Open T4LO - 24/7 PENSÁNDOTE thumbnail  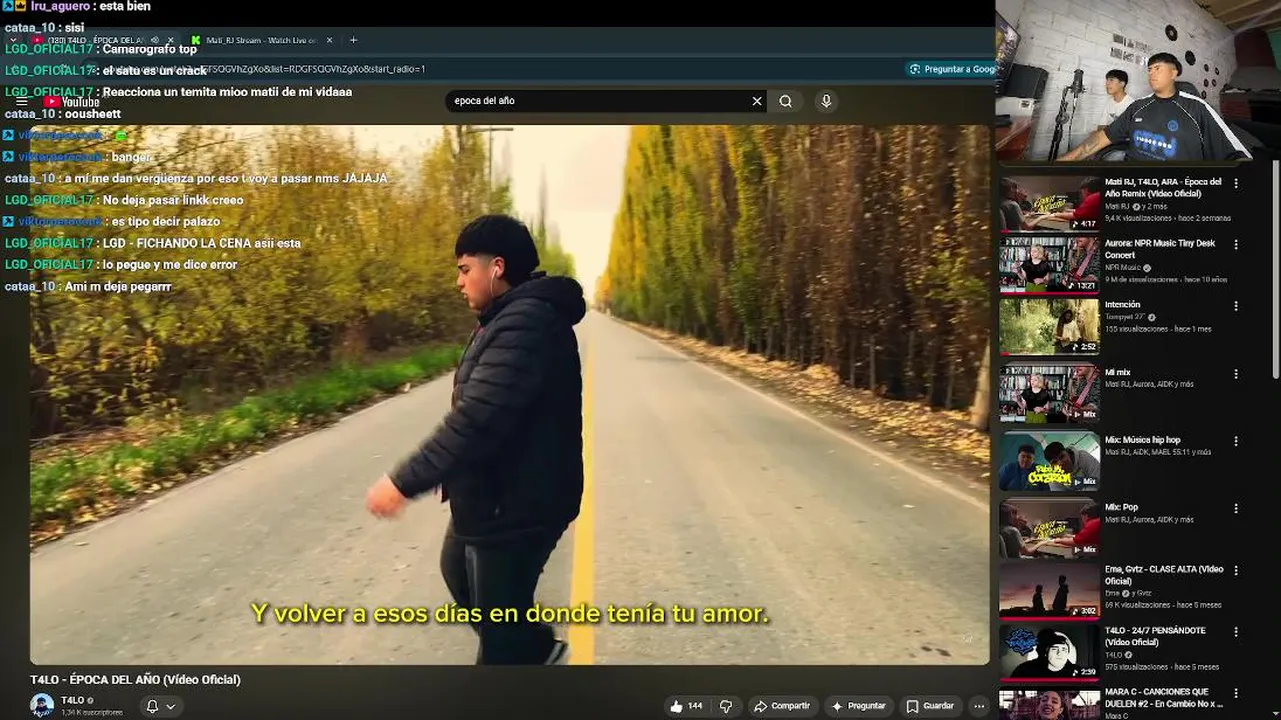point(1049,652)
